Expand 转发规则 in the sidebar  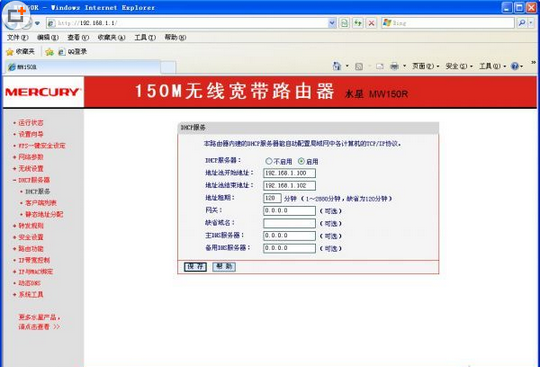pos(31,226)
